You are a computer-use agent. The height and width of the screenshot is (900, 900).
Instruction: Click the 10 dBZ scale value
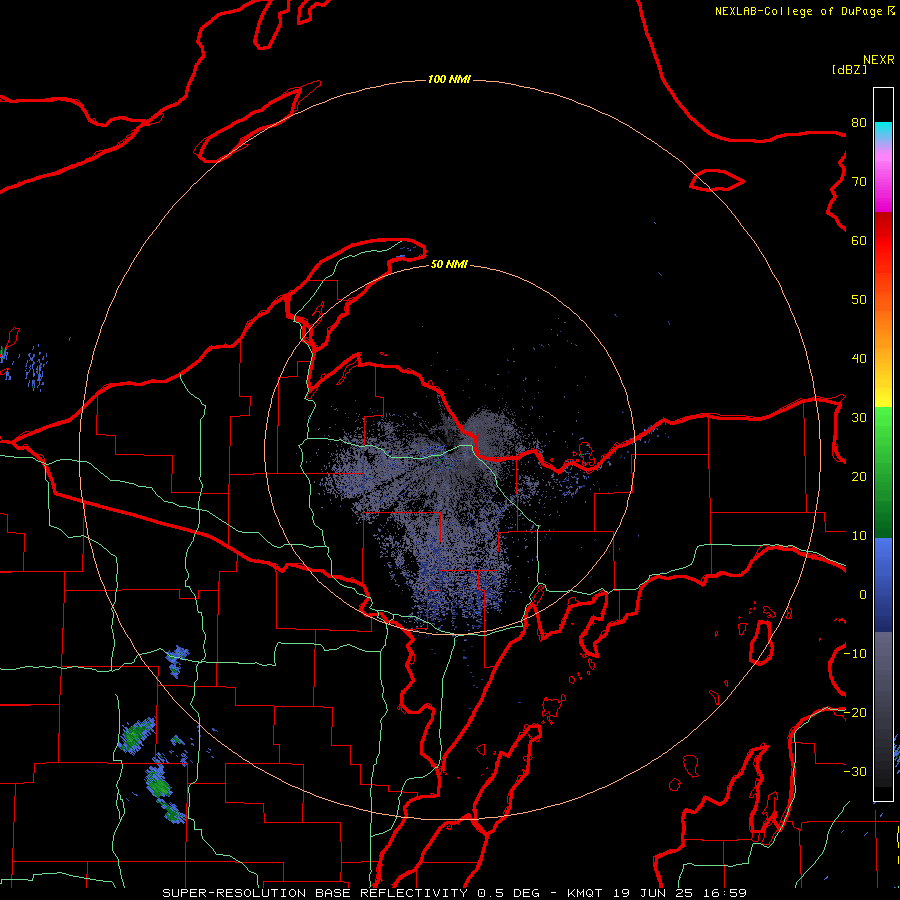[859, 536]
